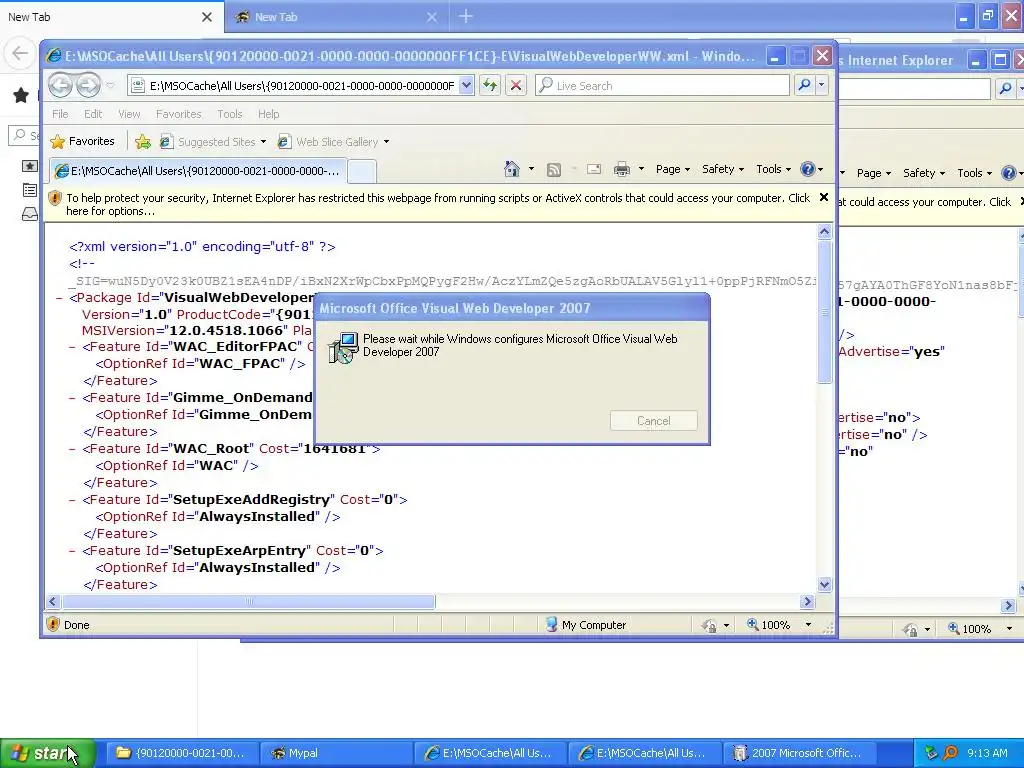Open Safety dropdown in background IE window

(x=923, y=173)
